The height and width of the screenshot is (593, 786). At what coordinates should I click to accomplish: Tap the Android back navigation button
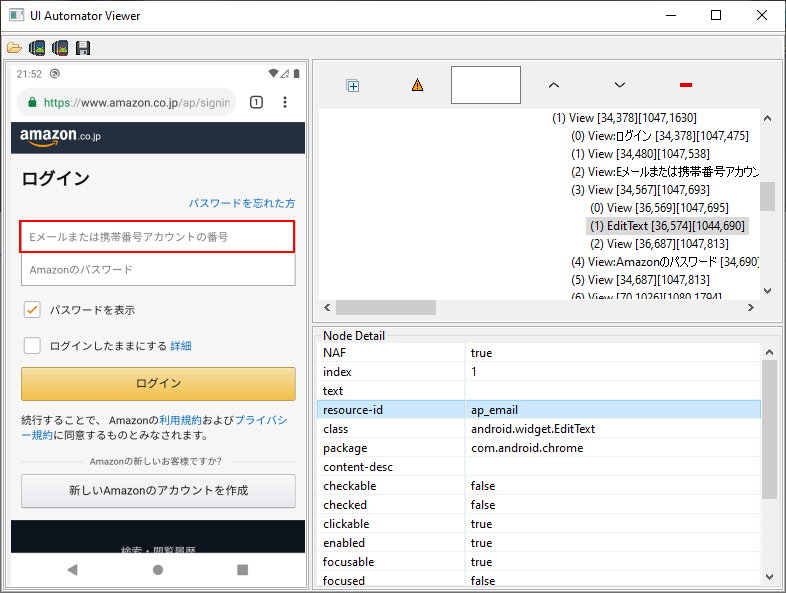pyautogui.click(x=73, y=569)
